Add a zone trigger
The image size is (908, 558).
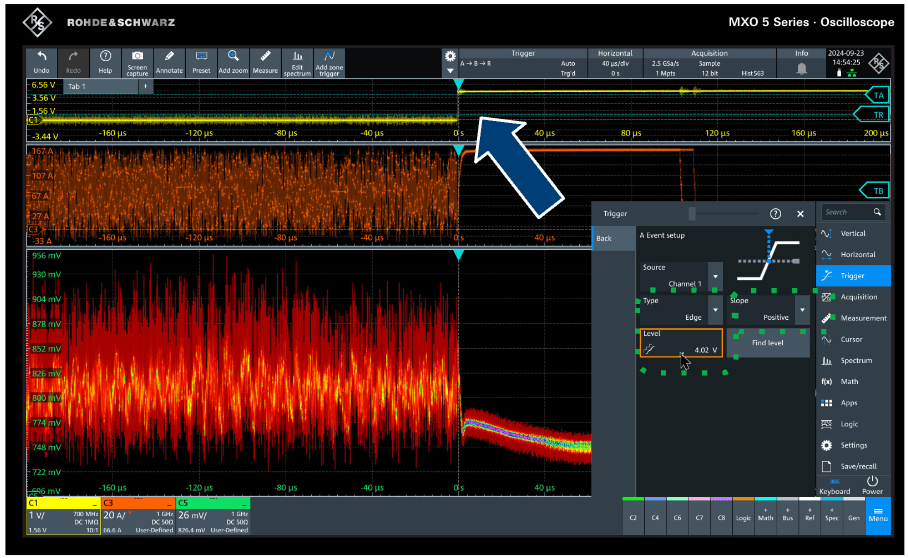pos(329,62)
